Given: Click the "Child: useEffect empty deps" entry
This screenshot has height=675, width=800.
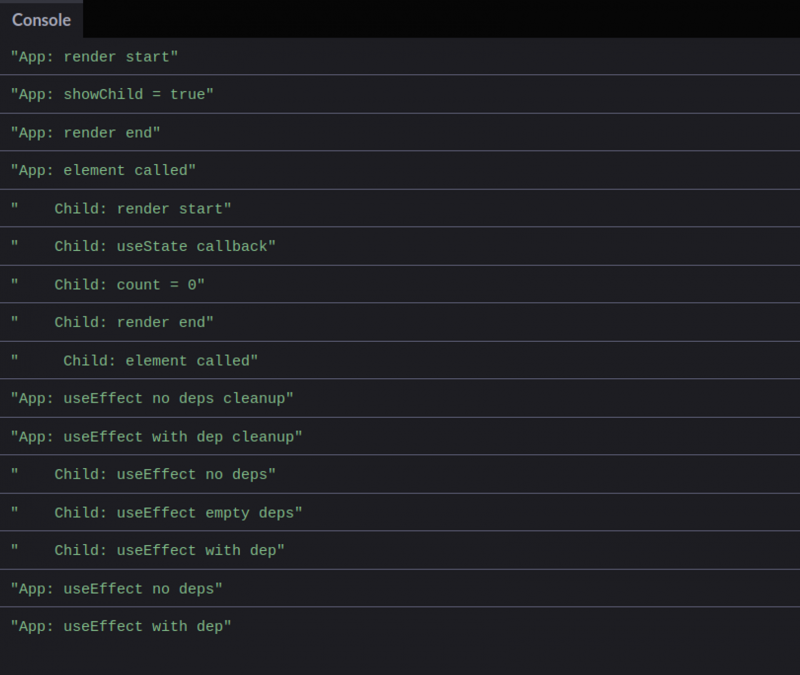Looking at the screenshot, I should (x=400, y=513).
